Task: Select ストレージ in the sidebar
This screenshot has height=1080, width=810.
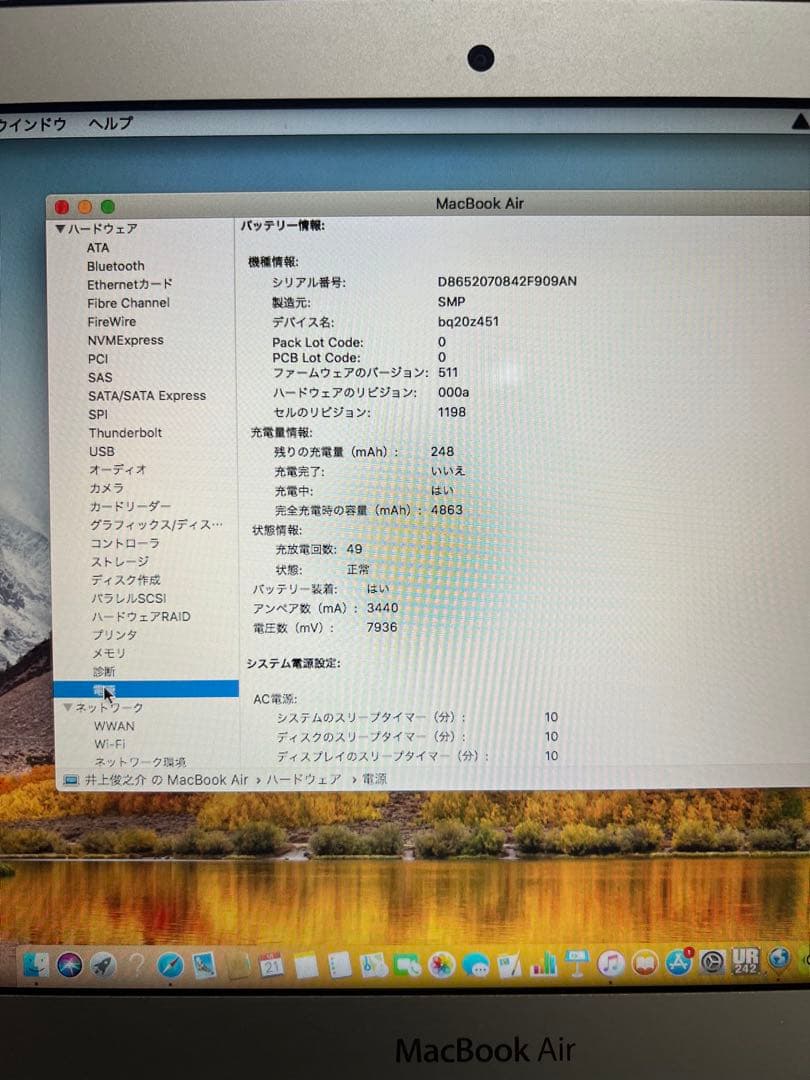Action: (120, 562)
